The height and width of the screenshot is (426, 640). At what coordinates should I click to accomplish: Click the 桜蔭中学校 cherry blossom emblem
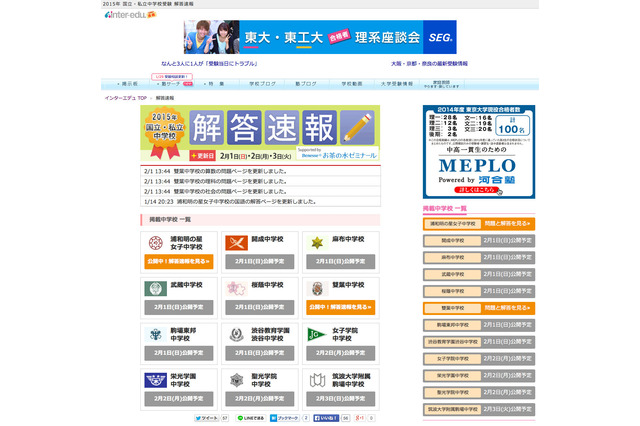click(236, 288)
